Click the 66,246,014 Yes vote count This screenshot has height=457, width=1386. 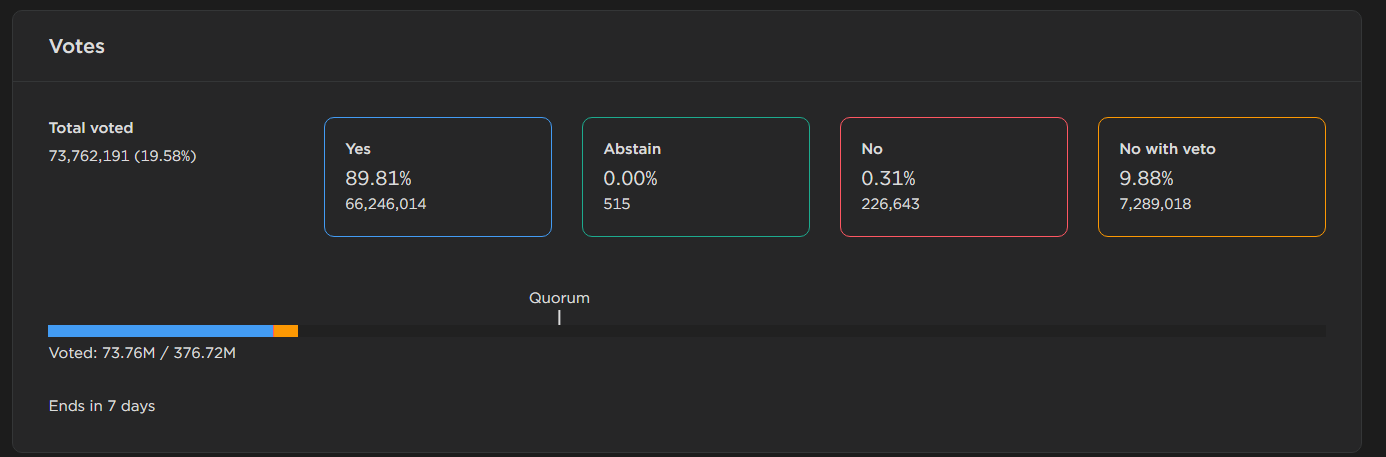(386, 204)
